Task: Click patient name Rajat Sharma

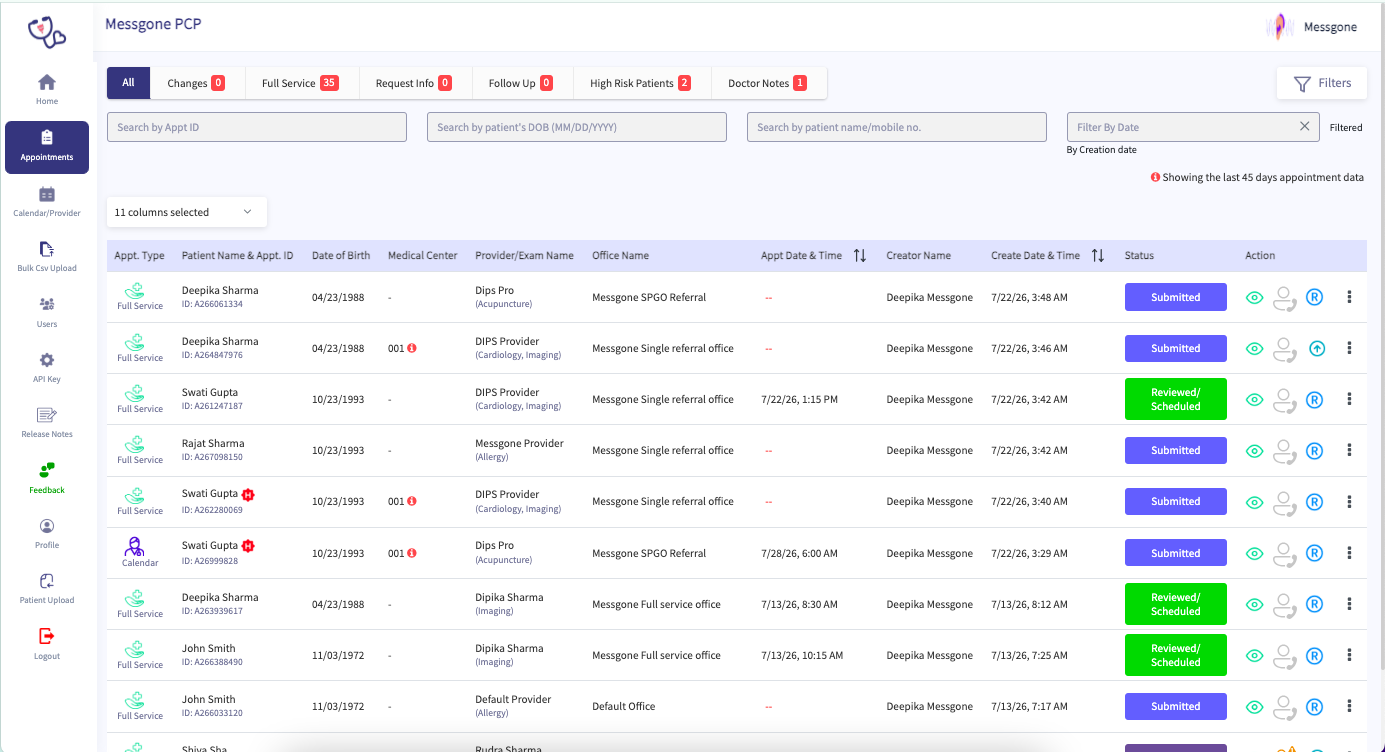Action: 213,443
